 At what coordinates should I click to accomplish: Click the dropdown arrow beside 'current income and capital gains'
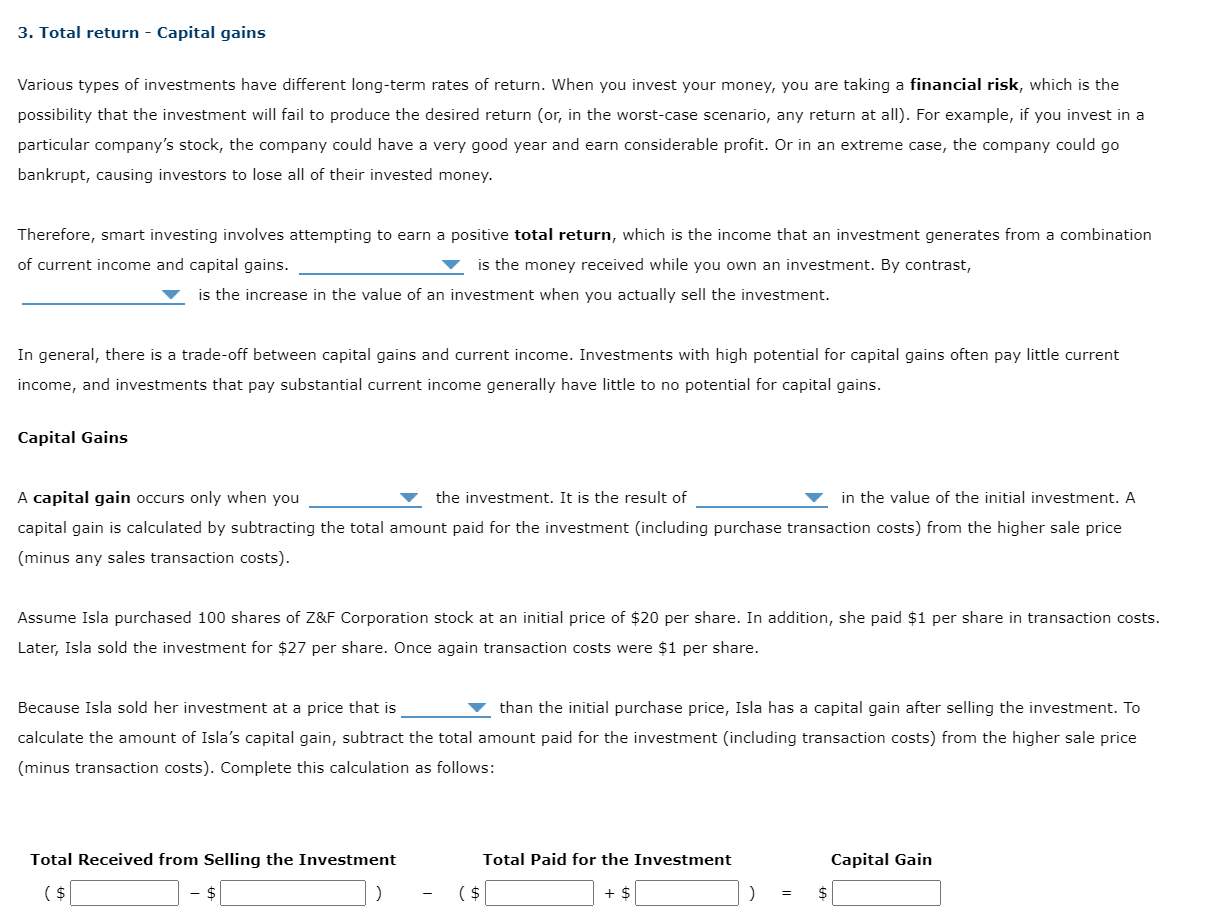pyautogui.click(x=452, y=265)
